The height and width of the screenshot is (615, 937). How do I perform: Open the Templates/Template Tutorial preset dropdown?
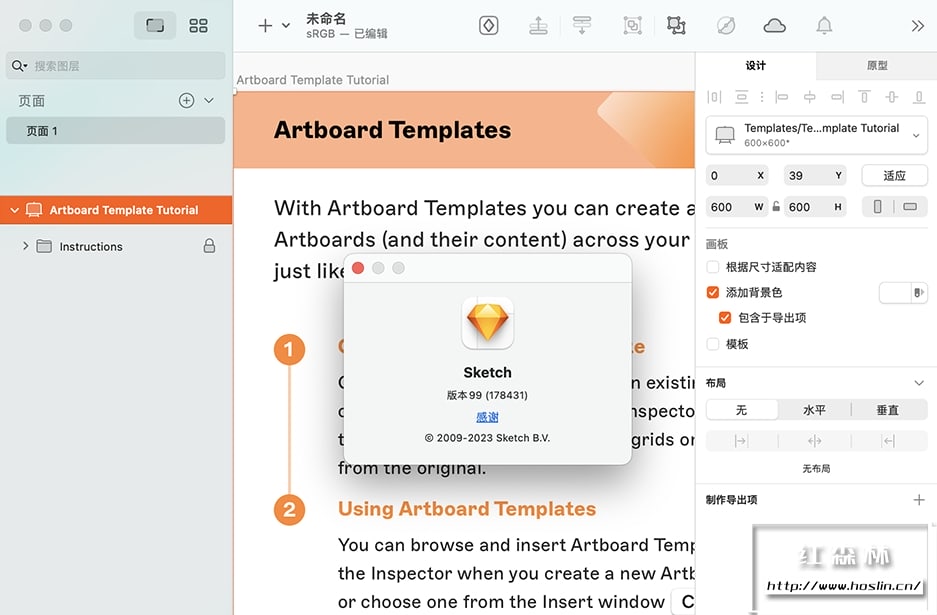click(x=816, y=135)
